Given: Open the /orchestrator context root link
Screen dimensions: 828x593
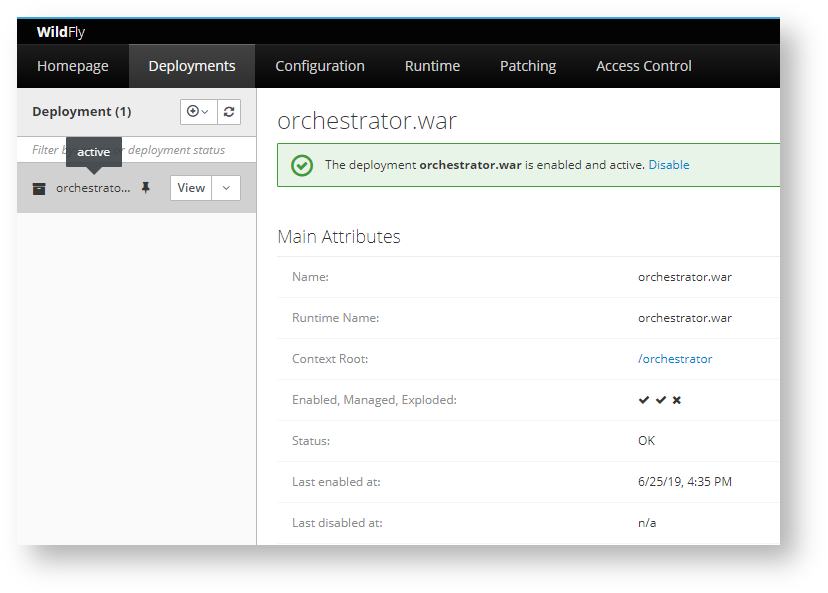Looking at the screenshot, I should point(675,359).
